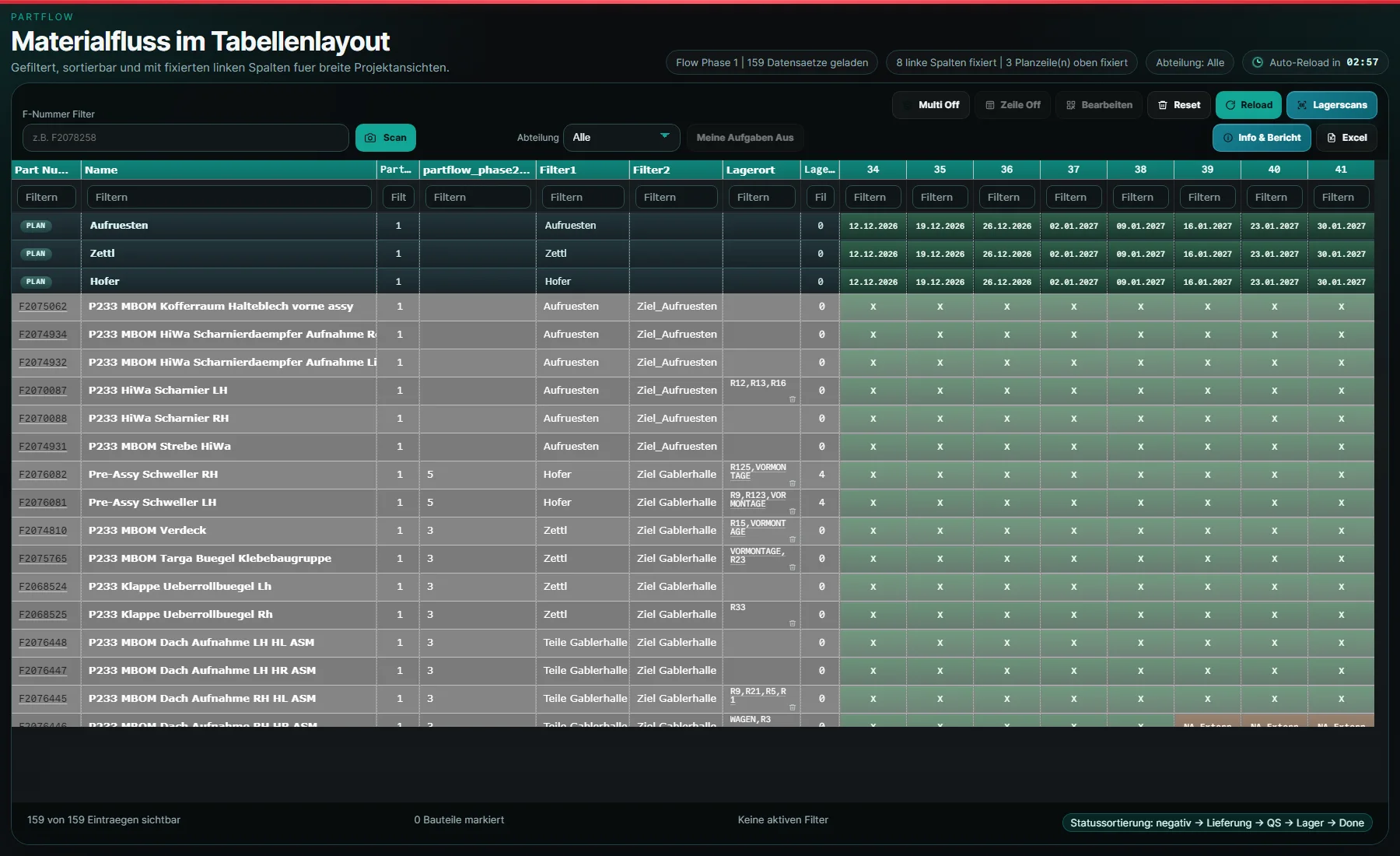The width and height of the screenshot is (1400, 856).
Task: Click the barcode scan icon on Lagerscans
Action: pos(1302,105)
